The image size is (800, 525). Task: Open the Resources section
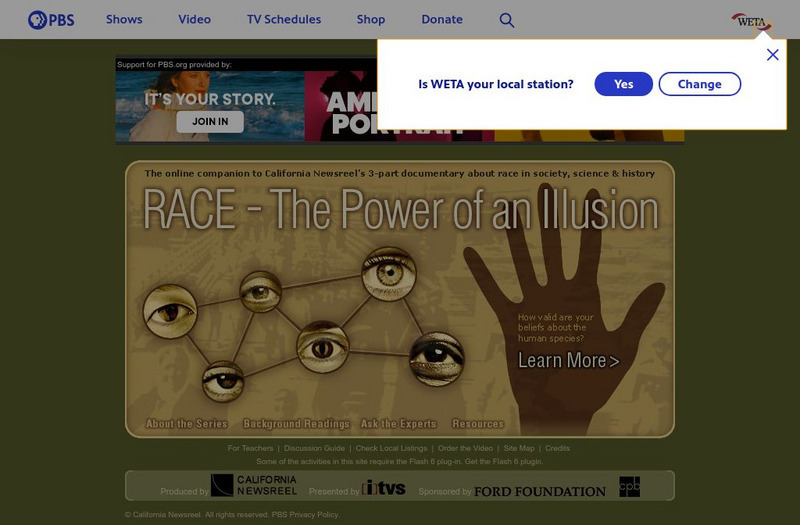tap(478, 423)
